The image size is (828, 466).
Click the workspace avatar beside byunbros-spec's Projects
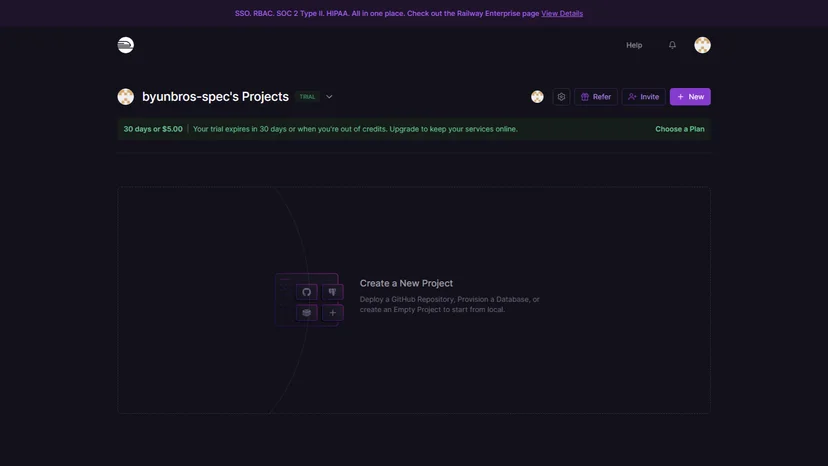coord(126,97)
